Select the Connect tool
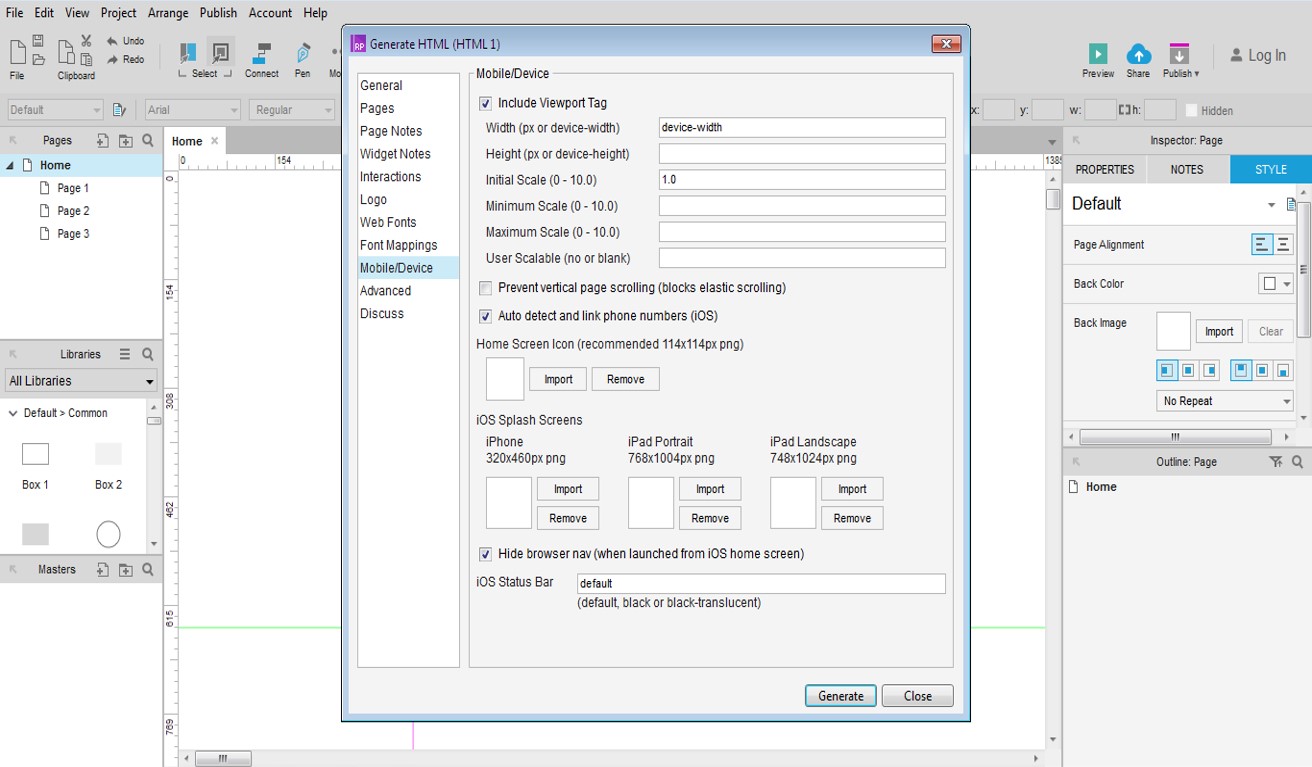The width and height of the screenshot is (1312, 767). click(x=261, y=55)
